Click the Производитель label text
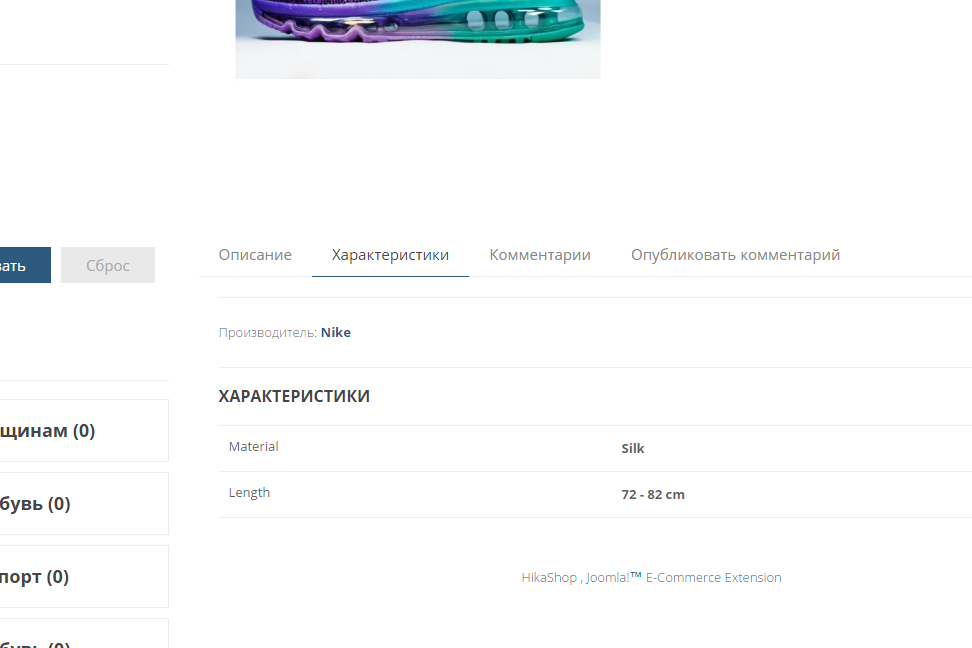972x648 pixels. [x=267, y=332]
